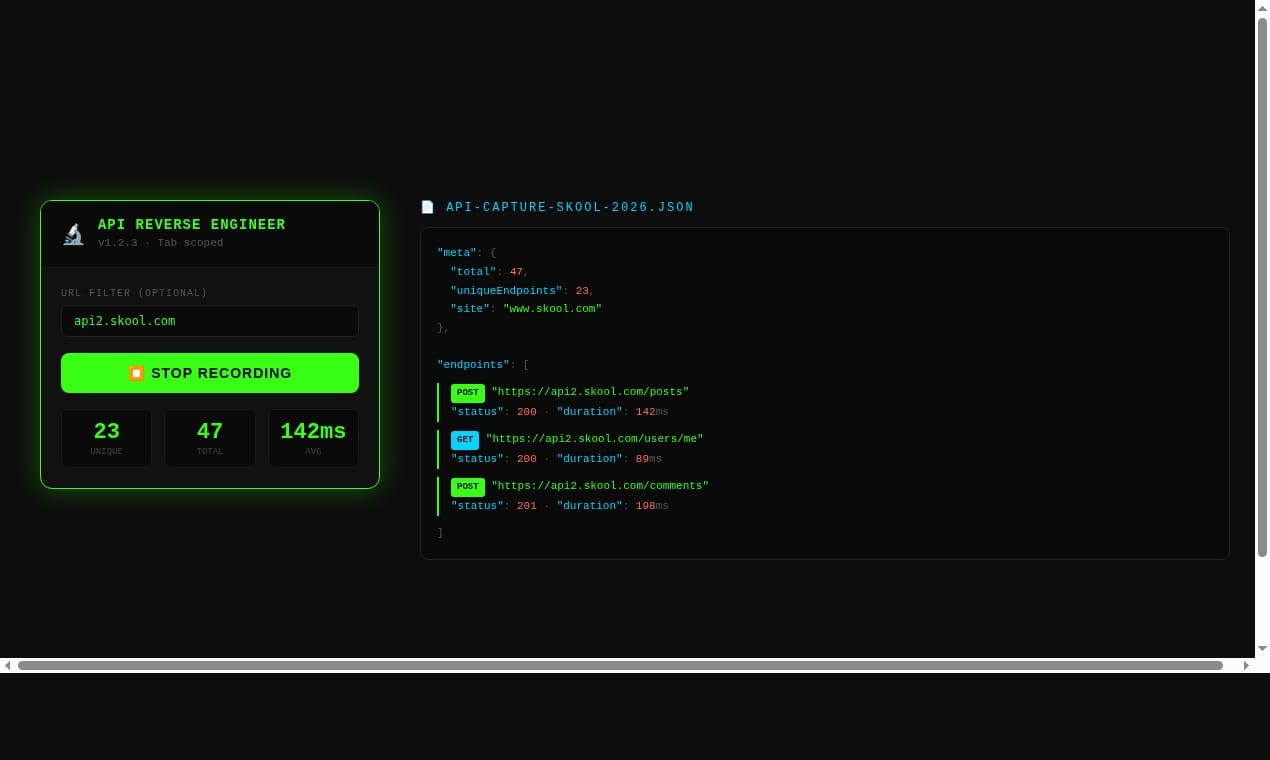Click the 142ms AVG stat card
This screenshot has width=1270, height=760.
pyautogui.click(x=313, y=438)
